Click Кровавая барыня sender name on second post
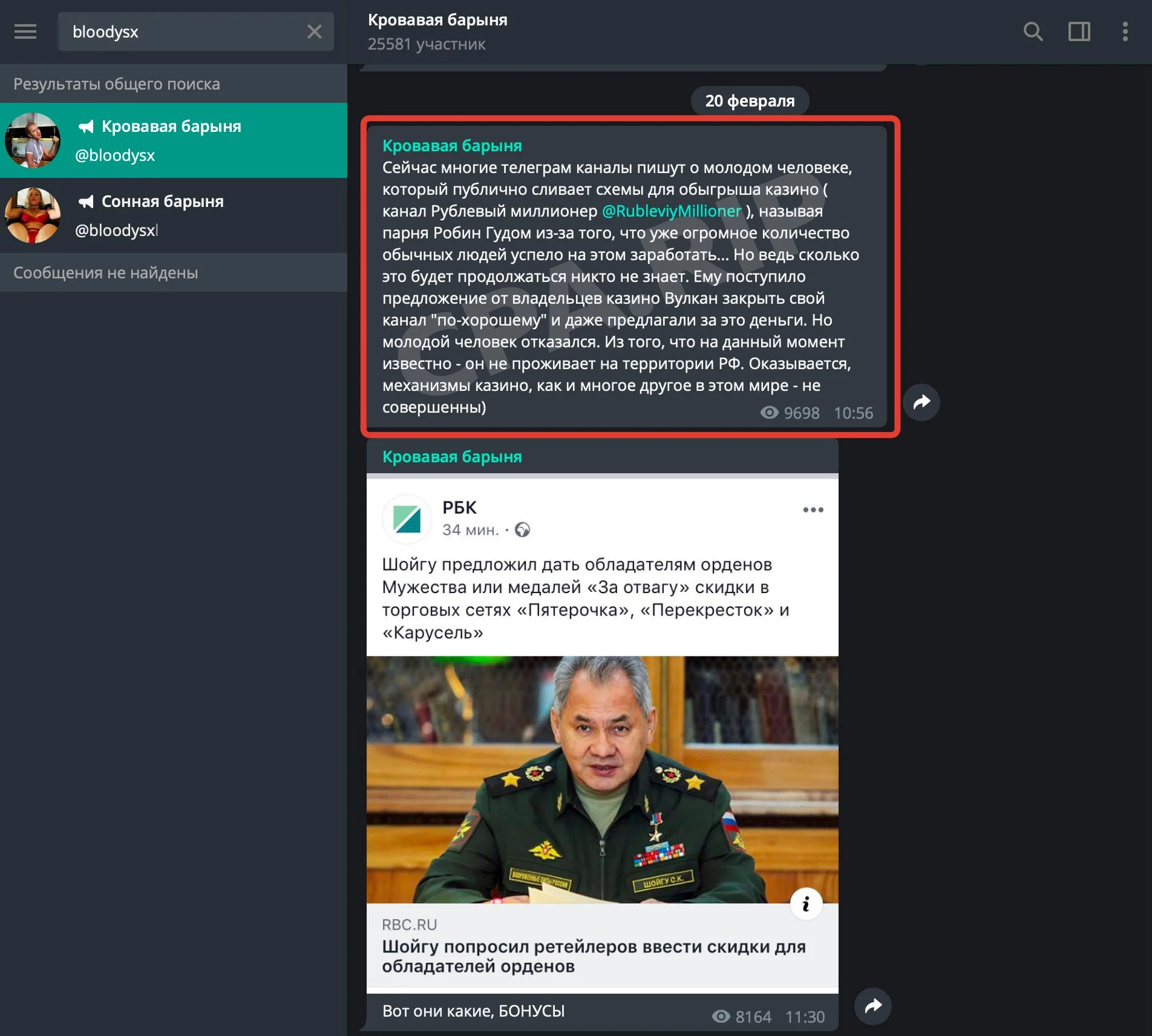Screen dimensions: 1152x1036 coord(452,457)
